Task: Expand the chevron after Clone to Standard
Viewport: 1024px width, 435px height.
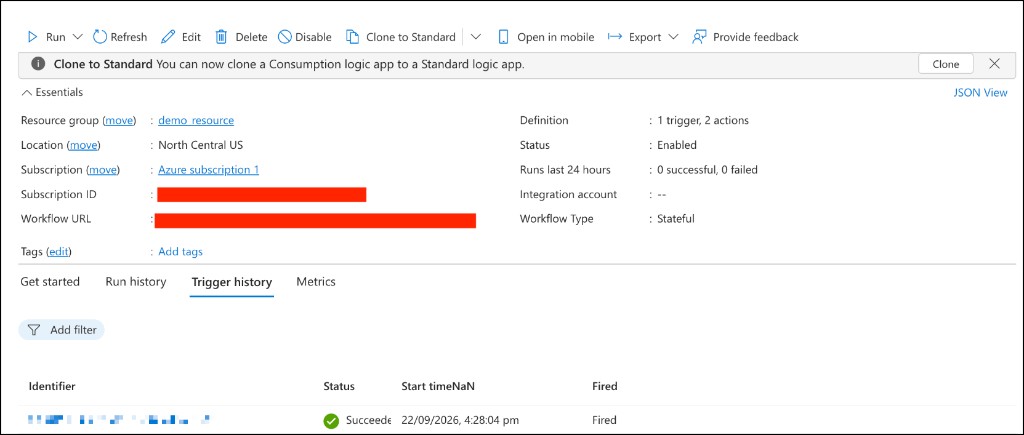Action: tap(476, 37)
